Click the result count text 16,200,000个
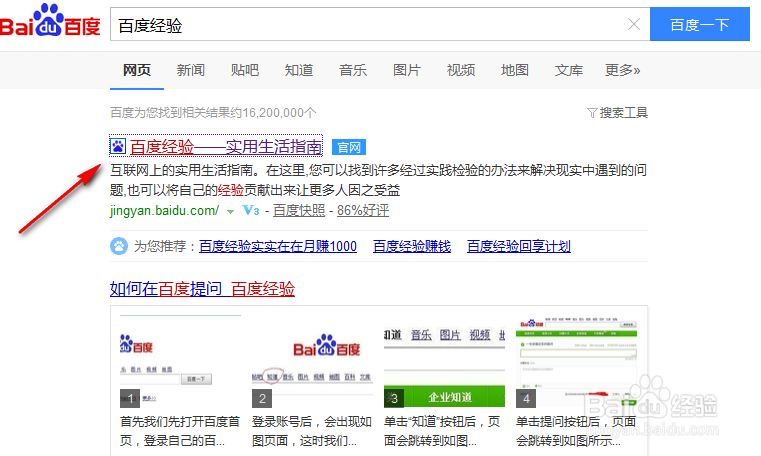The width and height of the screenshot is (761, 456). 280,113
